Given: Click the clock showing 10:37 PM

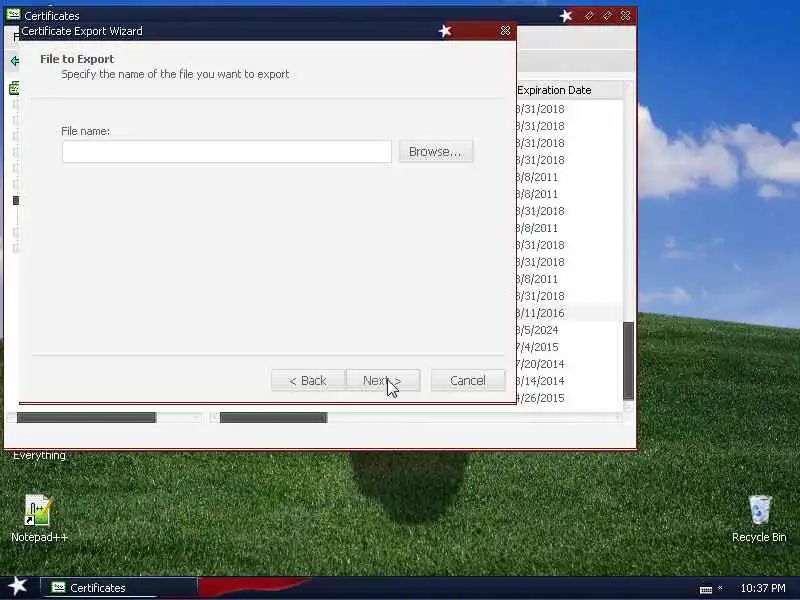Looking at the screenshot, I should coord(763,588).
